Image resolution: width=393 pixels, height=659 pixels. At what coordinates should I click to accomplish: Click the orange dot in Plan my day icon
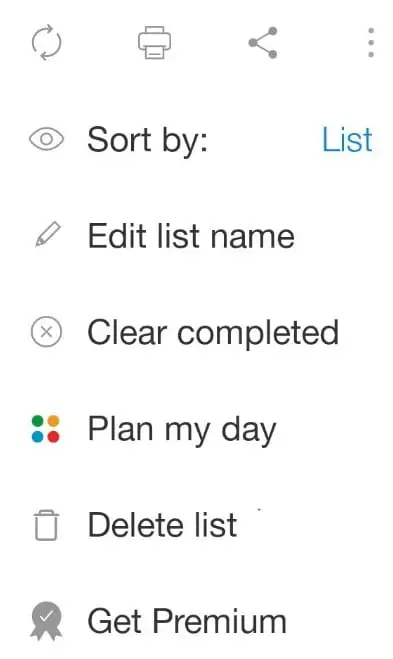(x=53, y=421)
